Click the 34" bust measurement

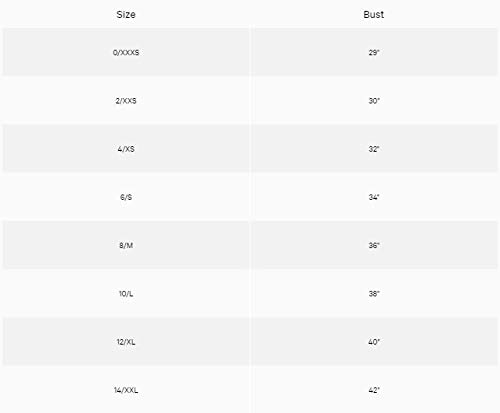click(x=374, y=197)
